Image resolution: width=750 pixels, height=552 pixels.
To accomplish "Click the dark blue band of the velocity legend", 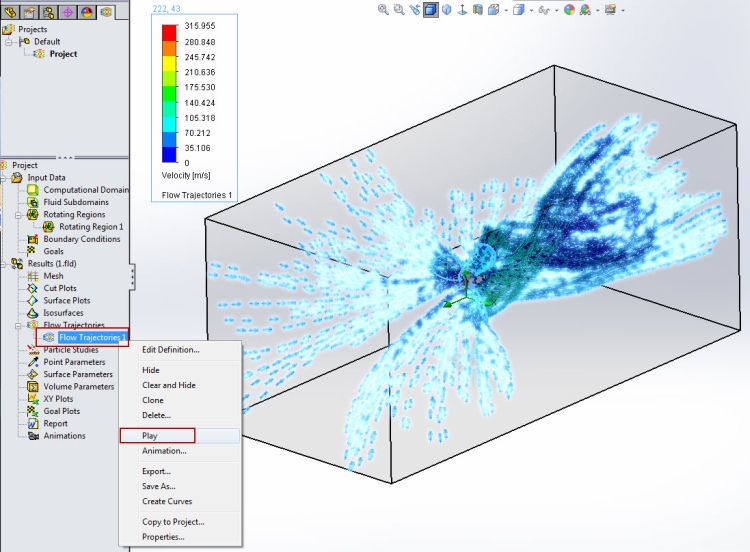I will [169, 155].
